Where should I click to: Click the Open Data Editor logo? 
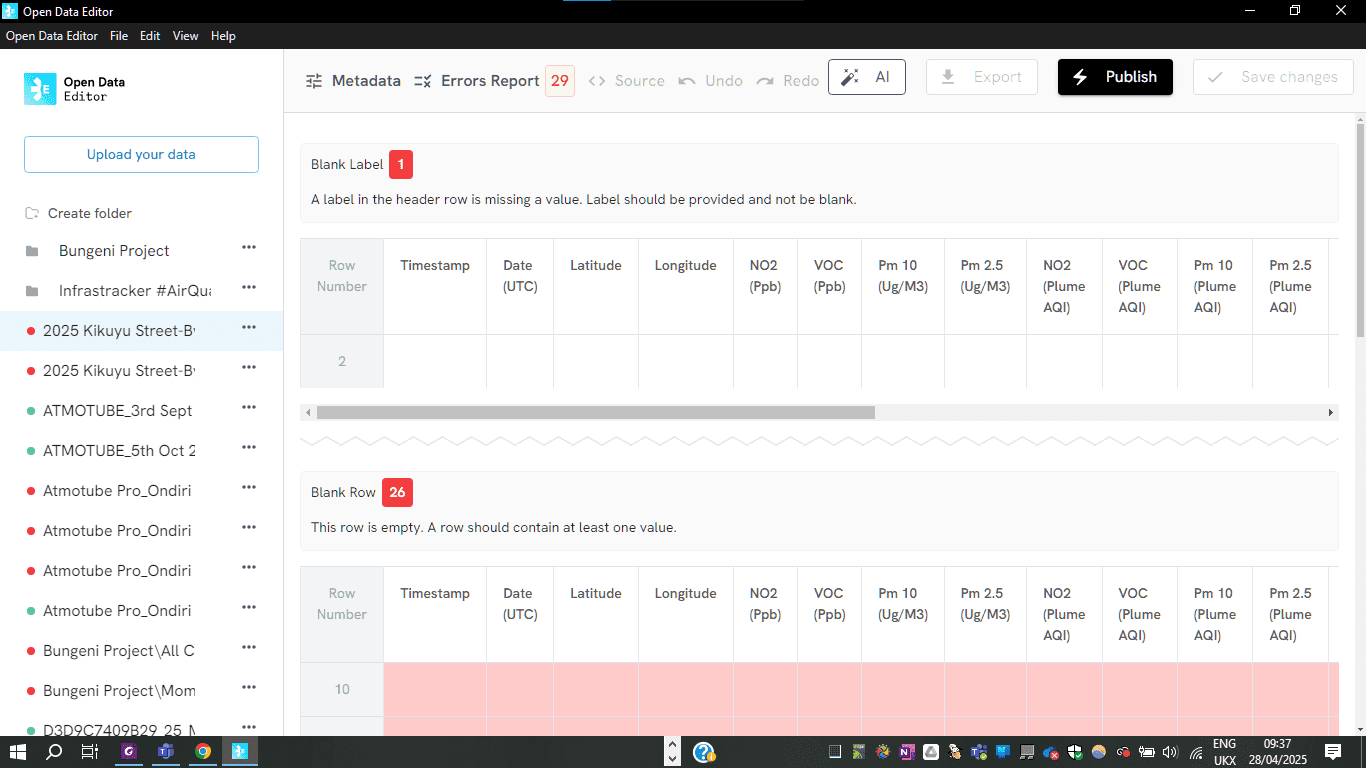(40, 89)
